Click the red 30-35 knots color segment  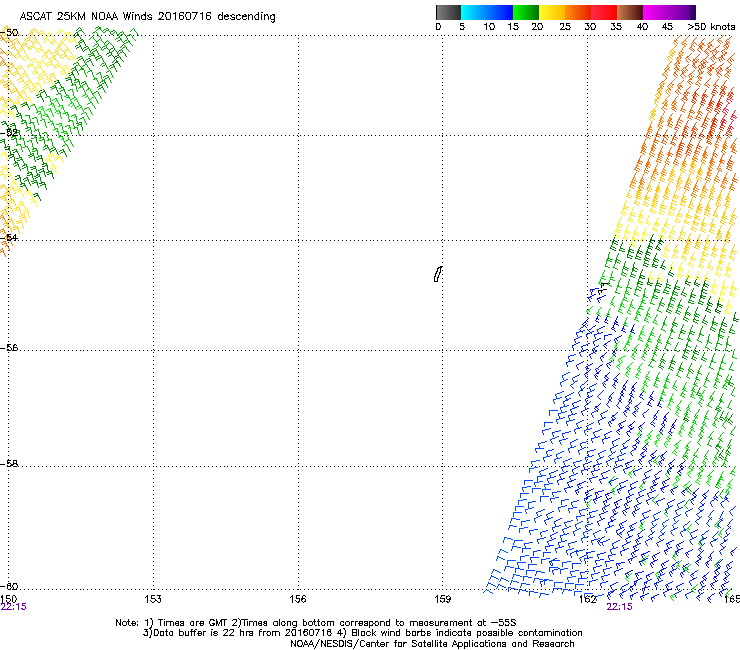pos(604,12)
